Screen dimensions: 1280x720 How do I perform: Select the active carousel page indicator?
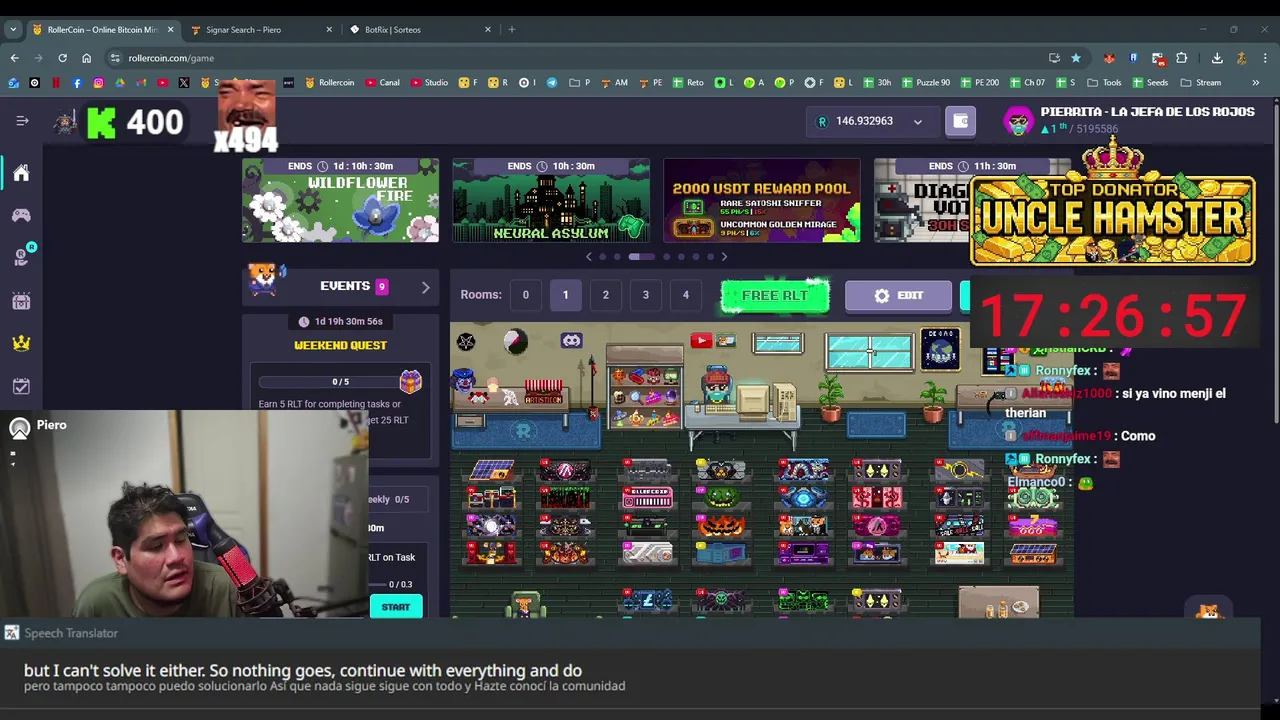click(x=641, y=257)
